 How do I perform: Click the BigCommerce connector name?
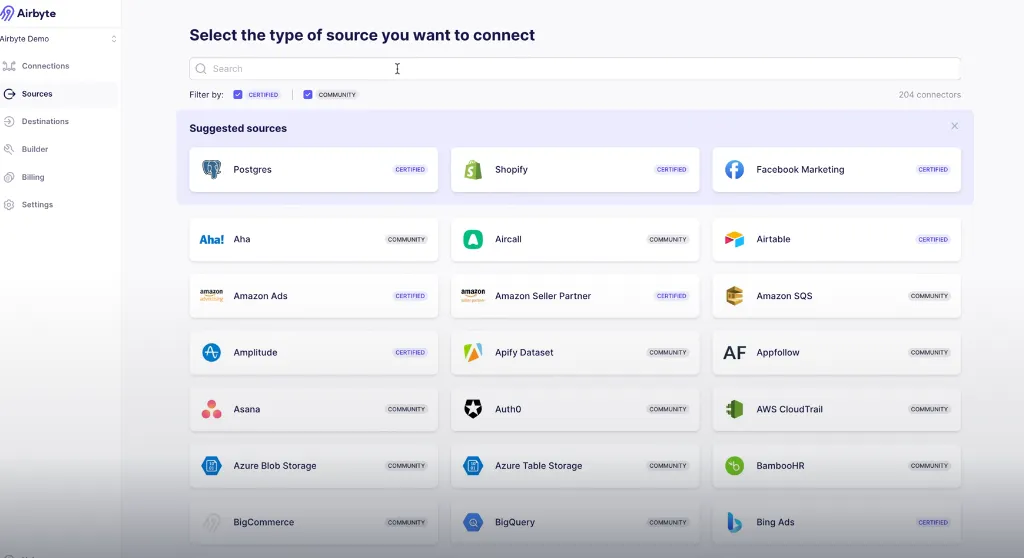[264, 522]
